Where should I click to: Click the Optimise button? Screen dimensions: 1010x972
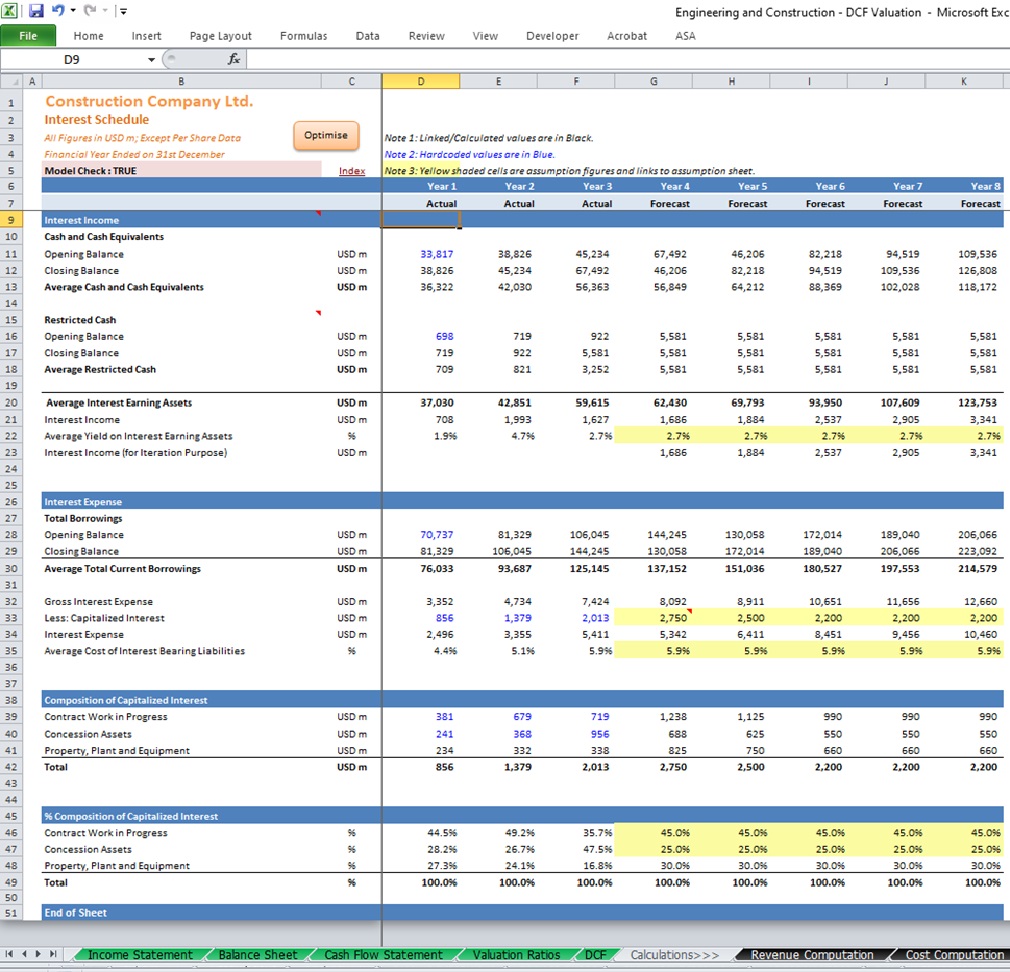326,135
